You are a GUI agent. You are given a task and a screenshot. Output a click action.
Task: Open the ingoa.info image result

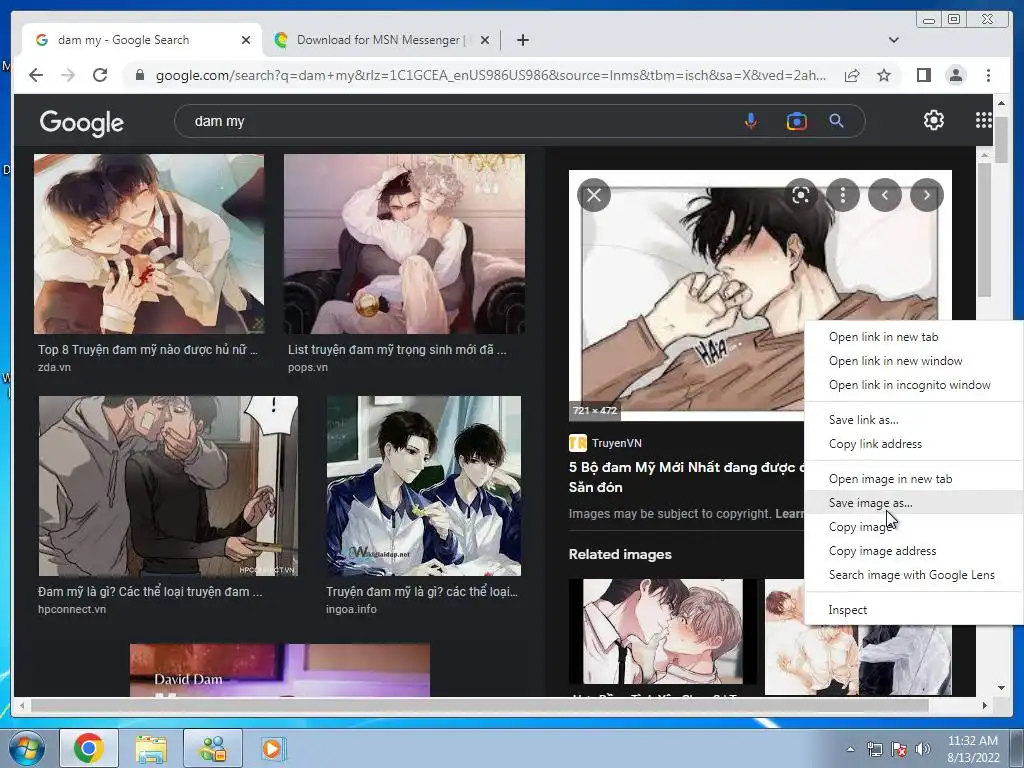pyautogui.click(x=423, y=486)
